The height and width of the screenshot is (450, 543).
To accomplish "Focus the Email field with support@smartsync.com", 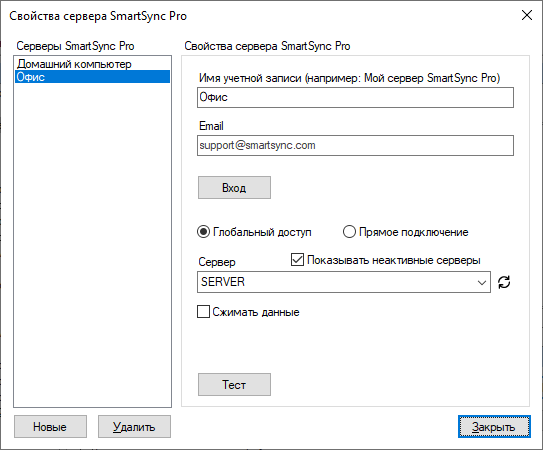I will coord(355,145).
